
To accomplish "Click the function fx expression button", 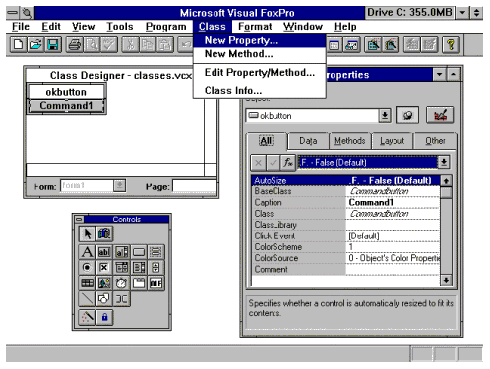I will [x=288, y=163].
